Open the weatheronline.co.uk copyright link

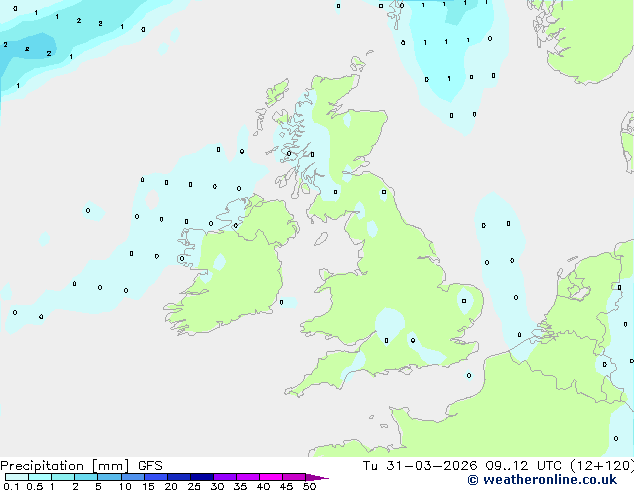pos(542,480)
